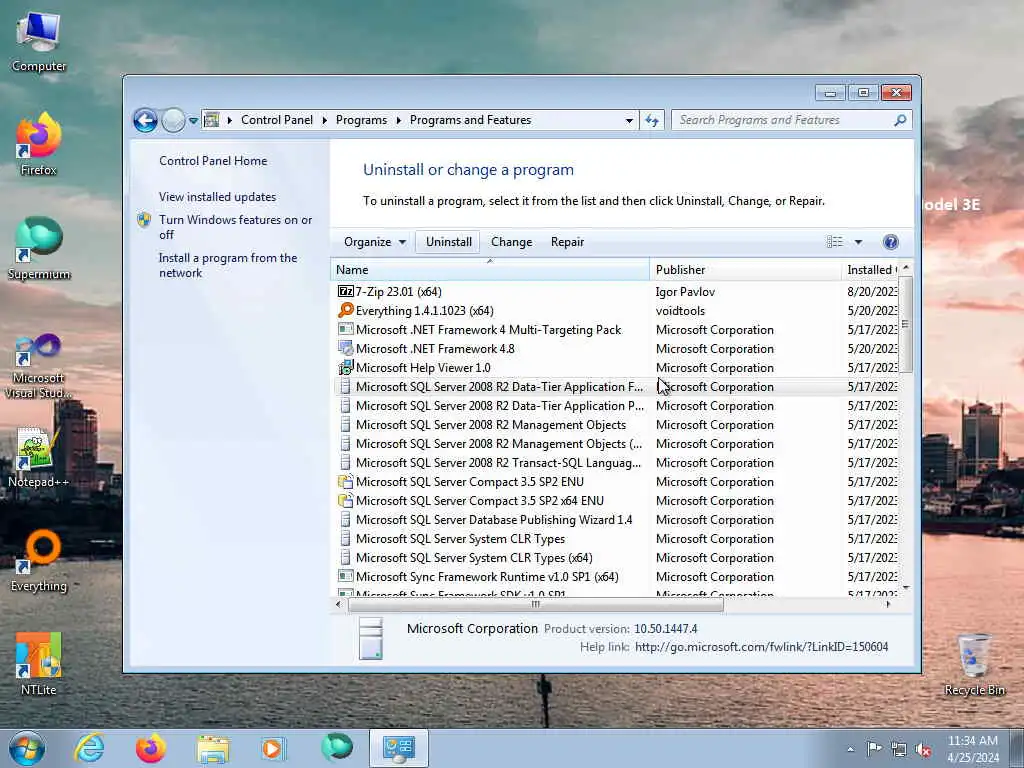Screen dimensions: 1024x768
Task: Open Internet Explorer from the taskbar
Action: [x=89, y=748]
